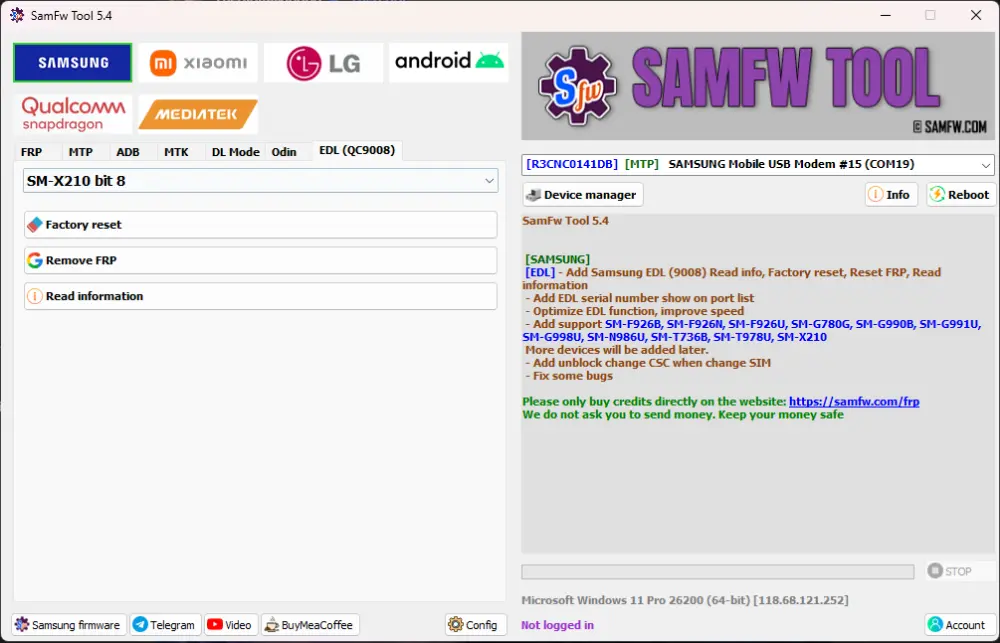The height and width of the screenshot is (643, 1000).
Task: Switch to the DL Mode tab
Action: tap(235, 152)
